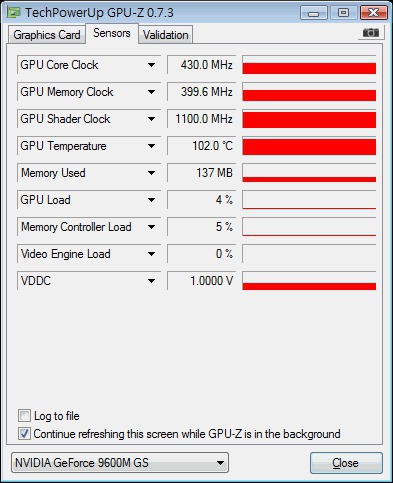This screenshot has height=483, width=393.
Task: Enable the Log to file checkbox
Action: click(x=24, y=416)
